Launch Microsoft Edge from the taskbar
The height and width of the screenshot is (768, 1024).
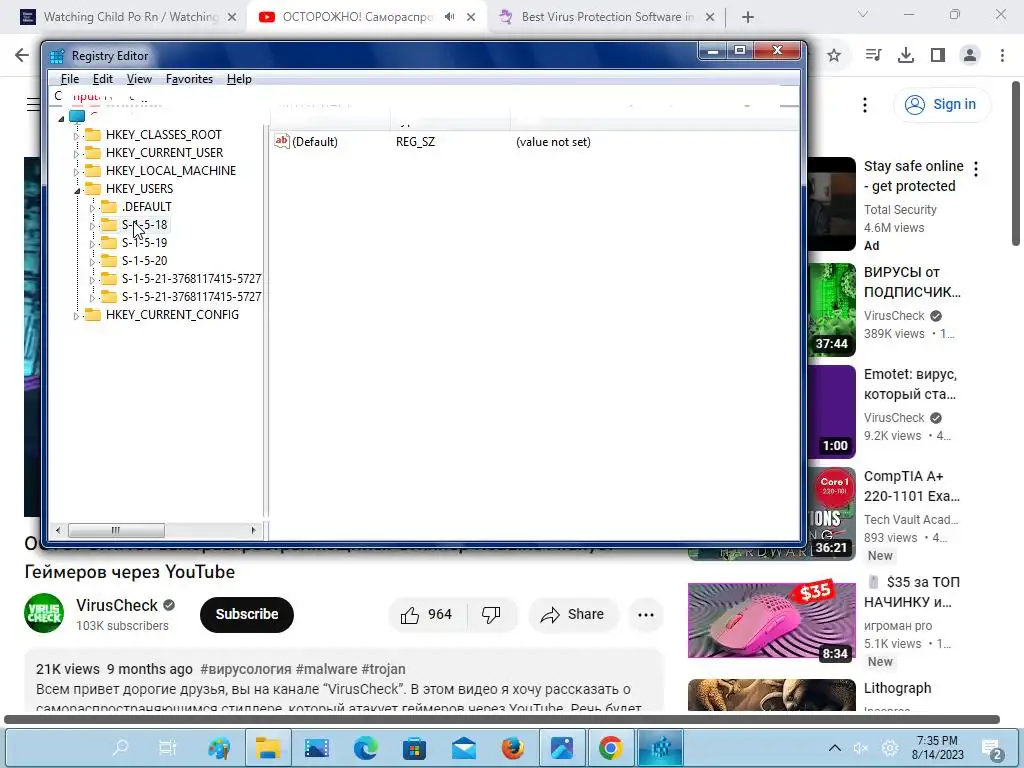366,748
